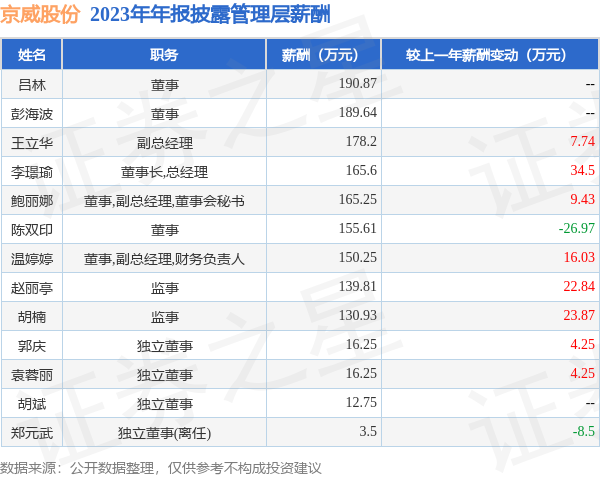This screenshot has width=600, height=477.
Task: Select the name 吕林
Action: click(x=32, y=85)
